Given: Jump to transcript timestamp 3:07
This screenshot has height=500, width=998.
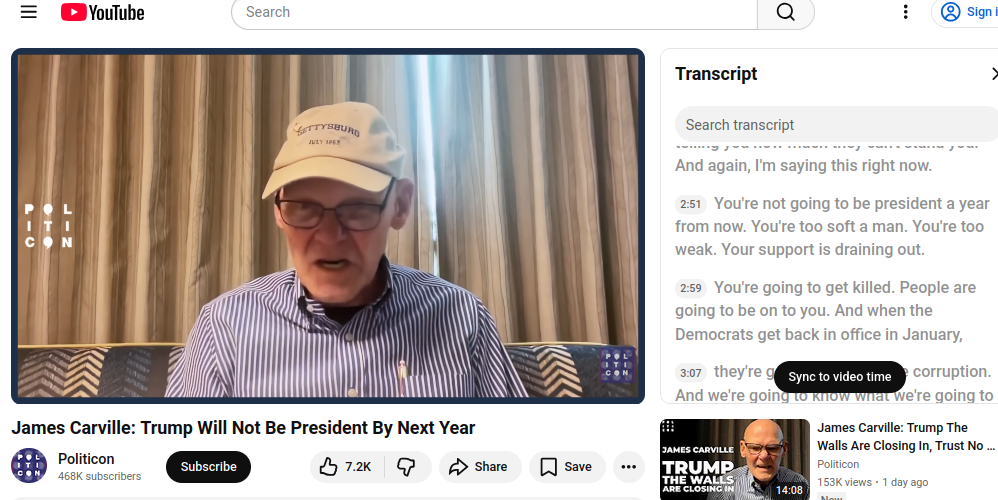Looking at the screenshot, I should 691,372.
